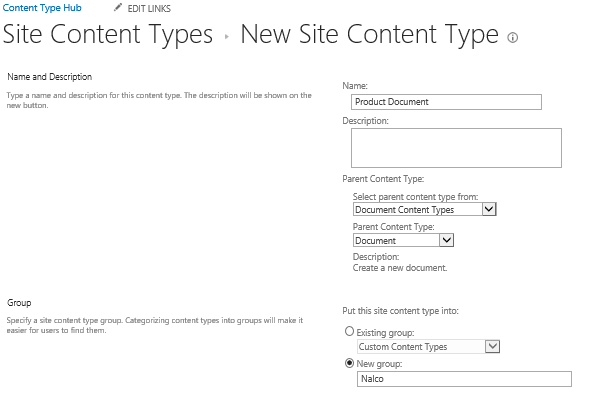Click the breadcrumb arrow between the titles
Viewport: 590px width, 418px height.
tap(227, 36)
